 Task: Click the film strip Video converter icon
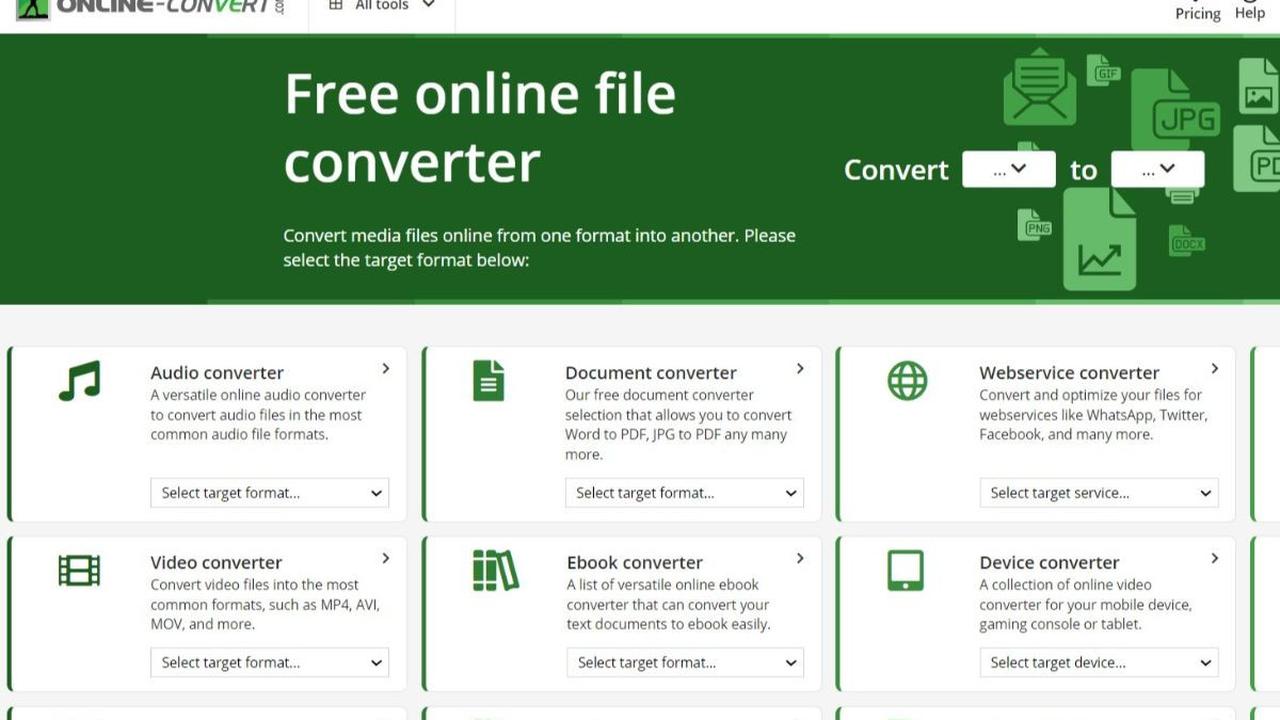click(79, 570)
